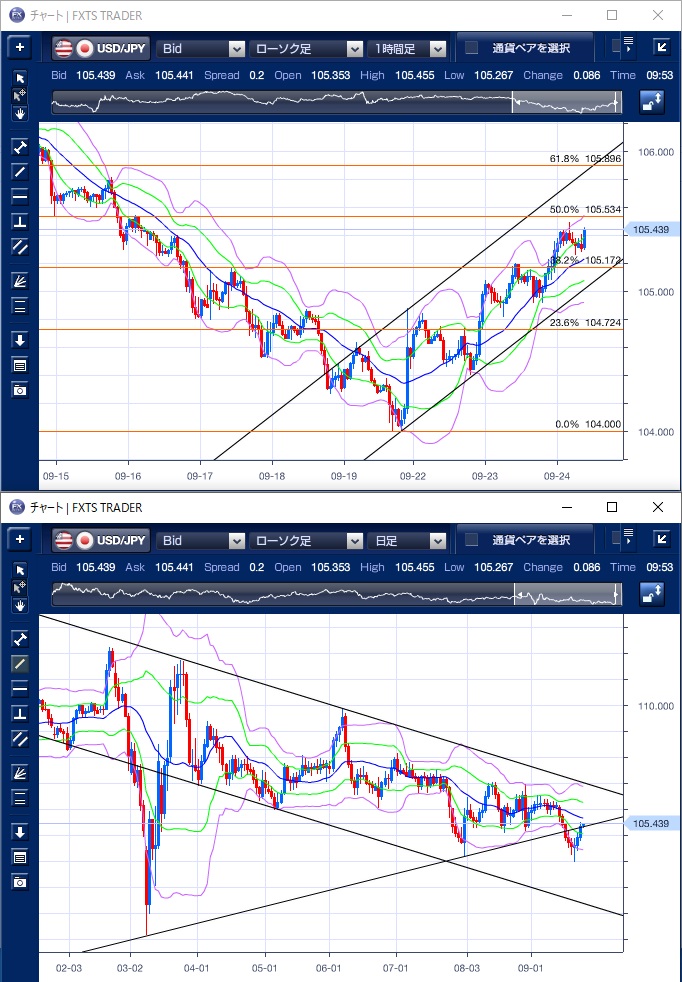This screenshot has width=682, height=982.
Task: Select the trendline tool in the top chart
Action: point(20,171)
